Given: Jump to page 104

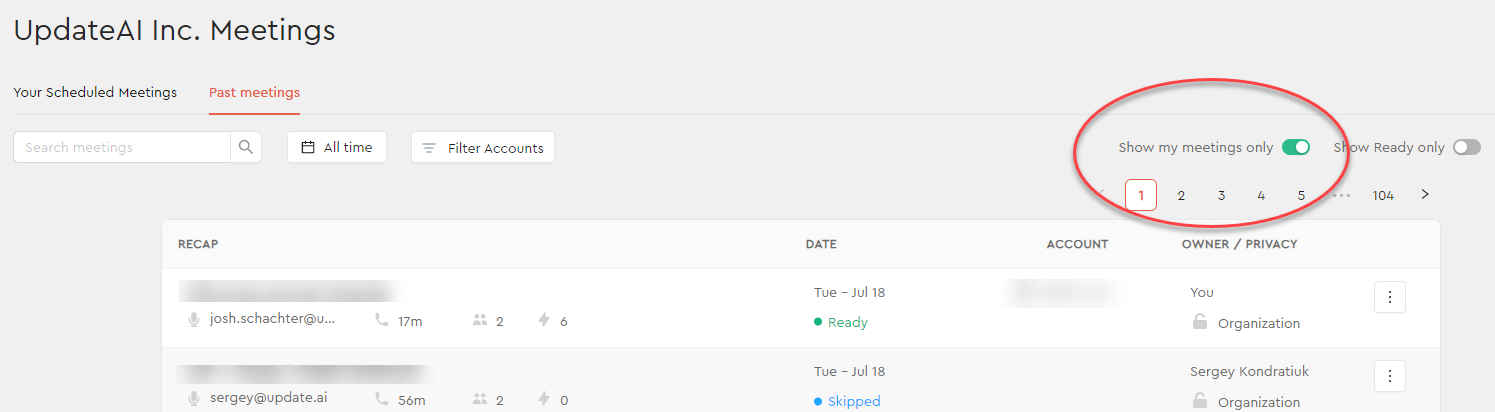Looking at the screenshot, I should click(1383, 195).
